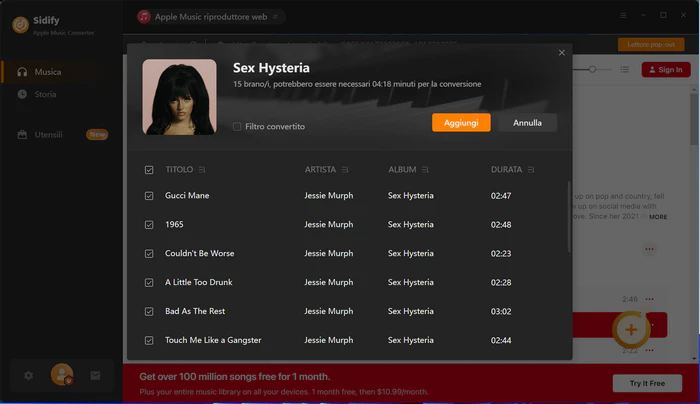Open settings with the gear icon
This screenshot has height=404, width=700.
point(29,375)
